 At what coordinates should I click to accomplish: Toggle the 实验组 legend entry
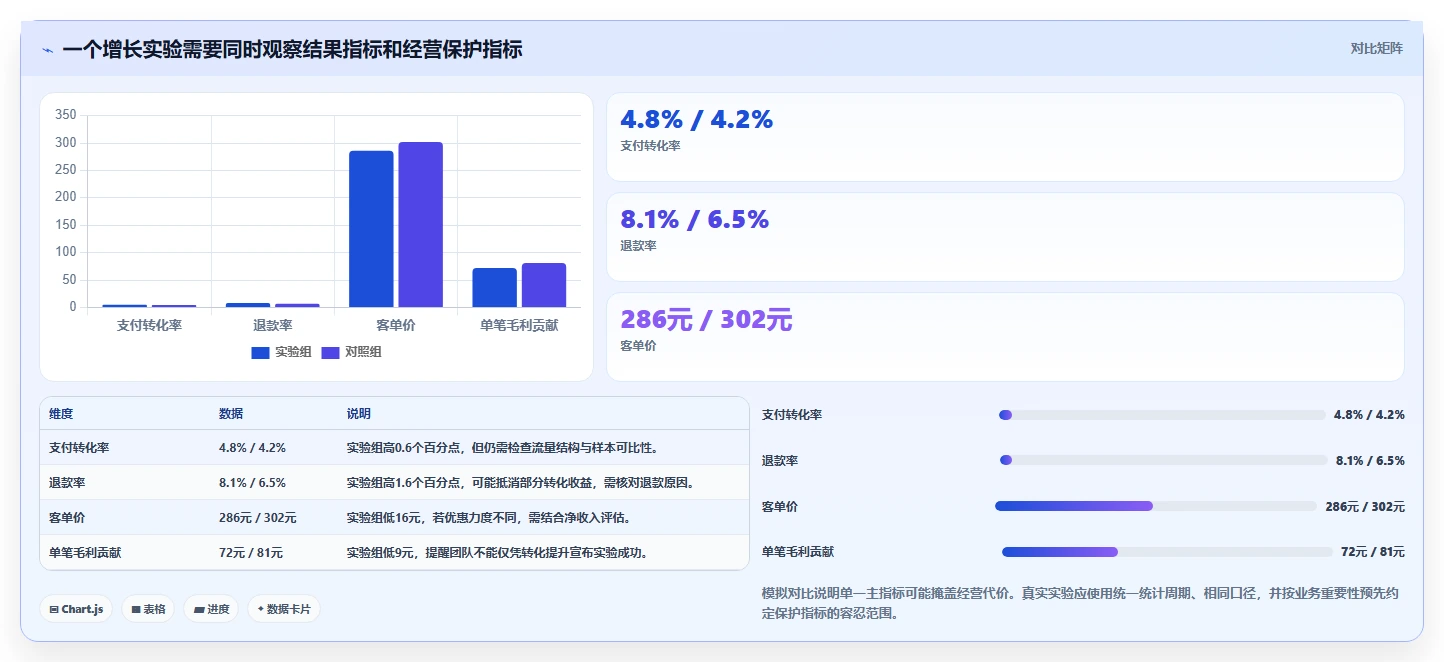[x=281, y=352]
